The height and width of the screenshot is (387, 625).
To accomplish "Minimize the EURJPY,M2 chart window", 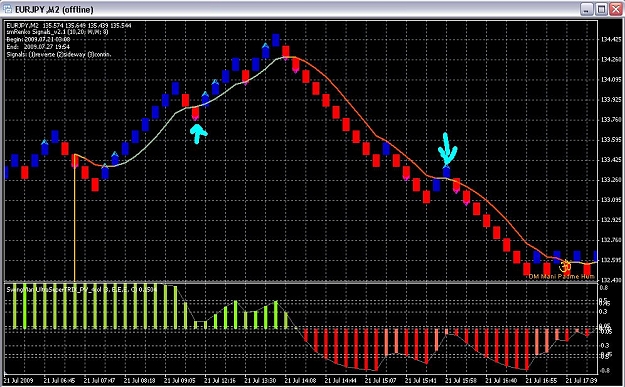I will click(586, 9).
